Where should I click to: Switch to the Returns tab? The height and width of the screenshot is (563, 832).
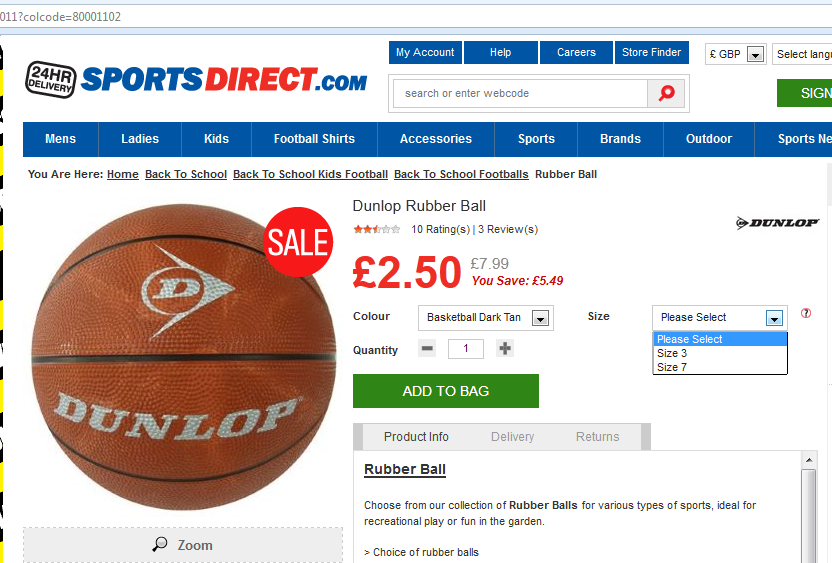tap(597, 437)
